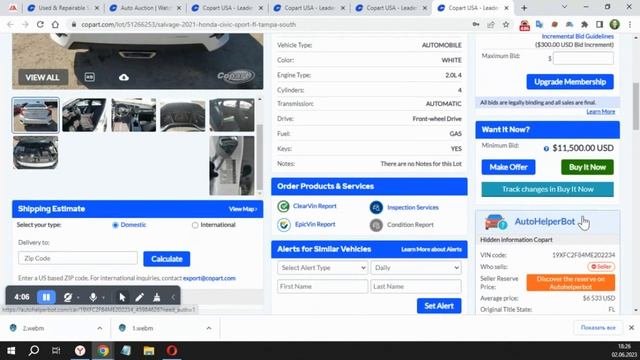This screenshot has width=640, height=360.
Task: Click the First Name field
Action: (322, 287)
